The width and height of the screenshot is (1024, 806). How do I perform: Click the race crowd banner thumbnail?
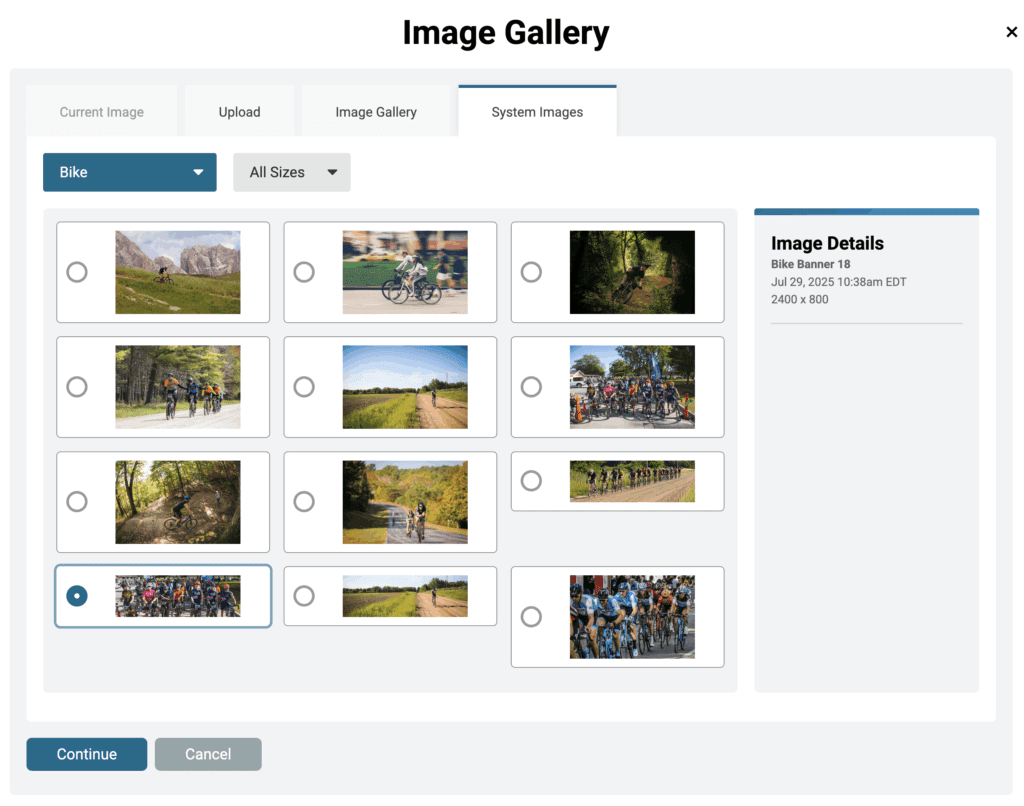[x=178, y=596]
